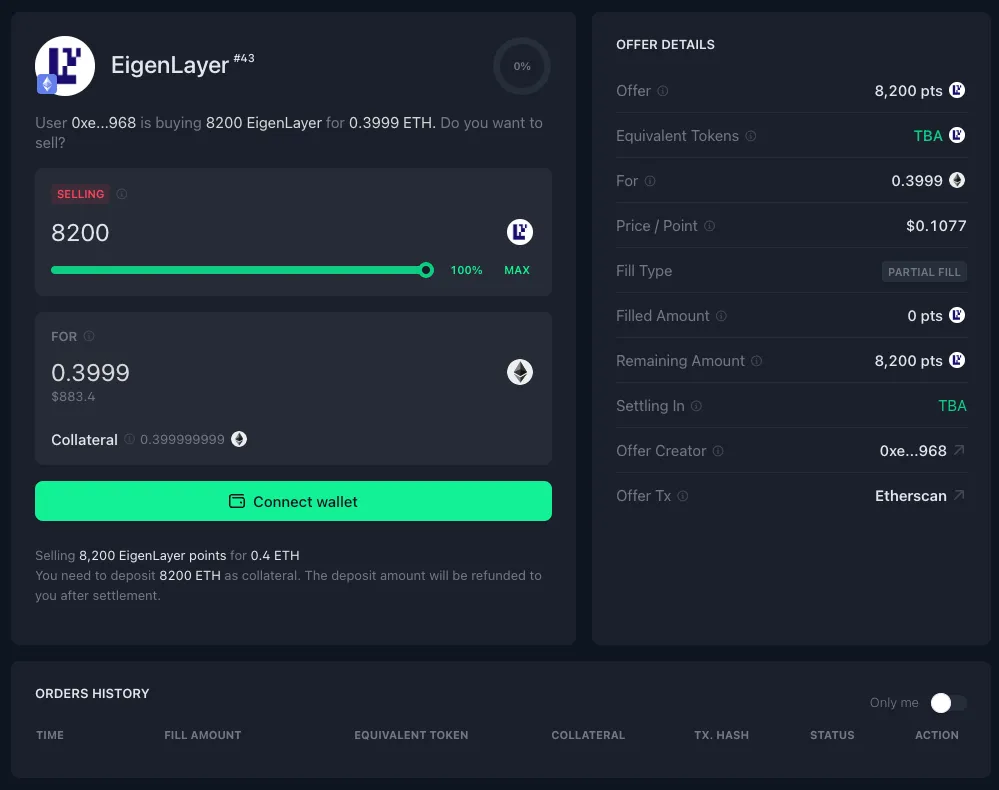Click the EigenLayer icon next to TBA Equivalent Tokens
999x790 pixels.
957,135
